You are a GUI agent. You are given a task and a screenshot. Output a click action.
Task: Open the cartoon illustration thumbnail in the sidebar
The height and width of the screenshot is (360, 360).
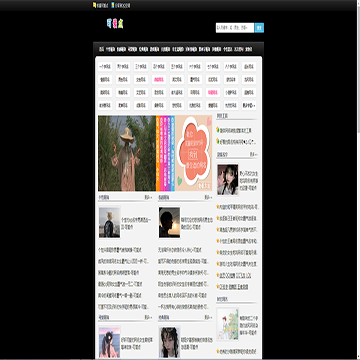pos(228,324)
